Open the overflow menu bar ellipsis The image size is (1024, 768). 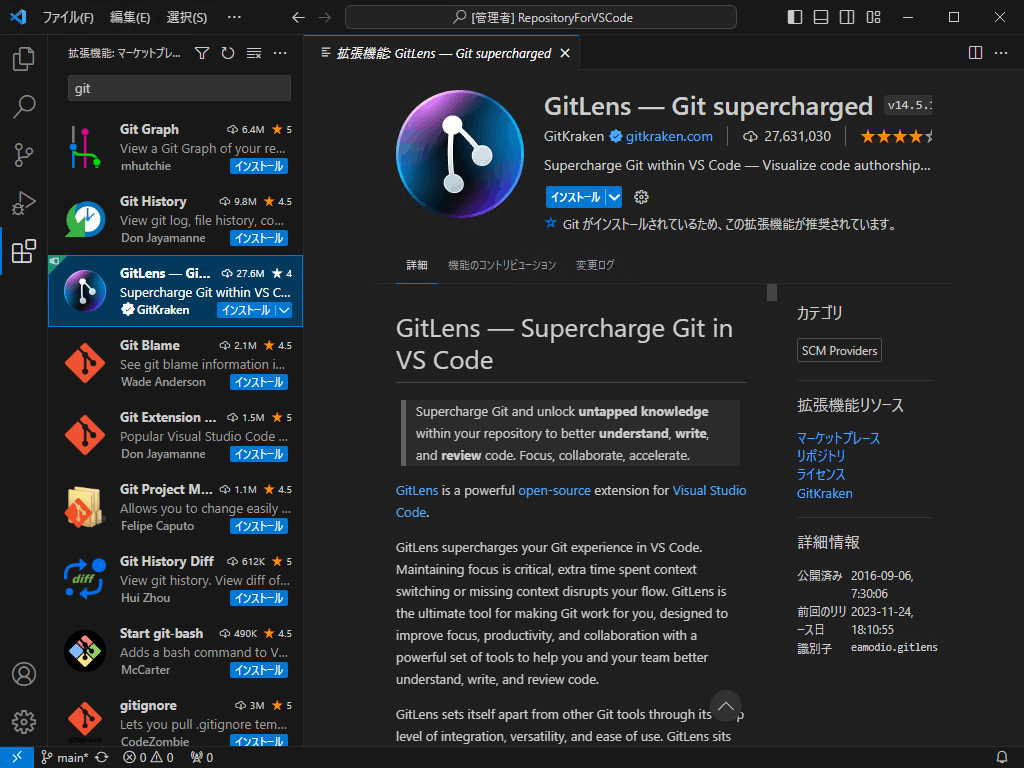tap(234, 18)
